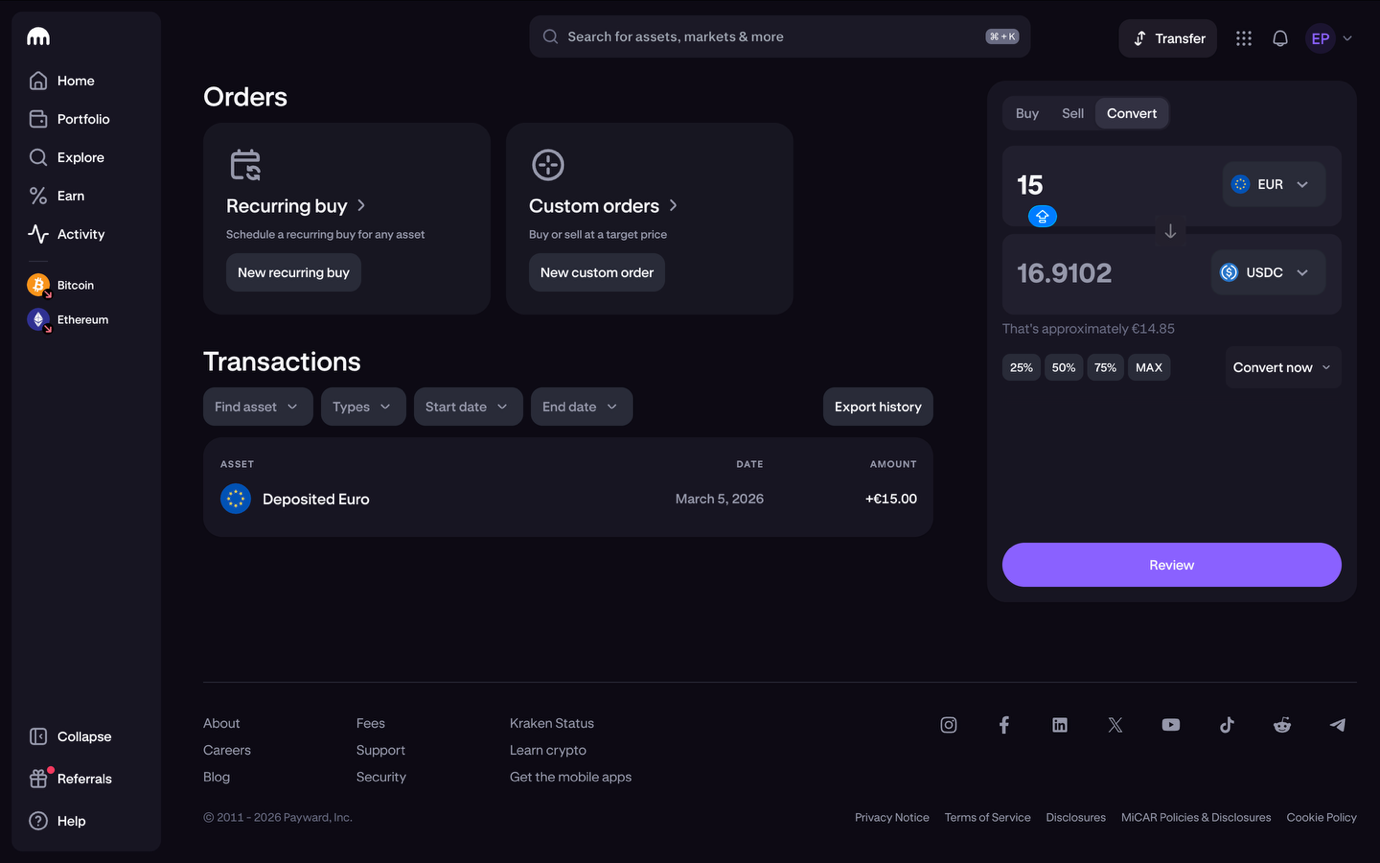1380x863 pixels.
Task: Select the 50% amount button
Action: tap(1064, 368)
